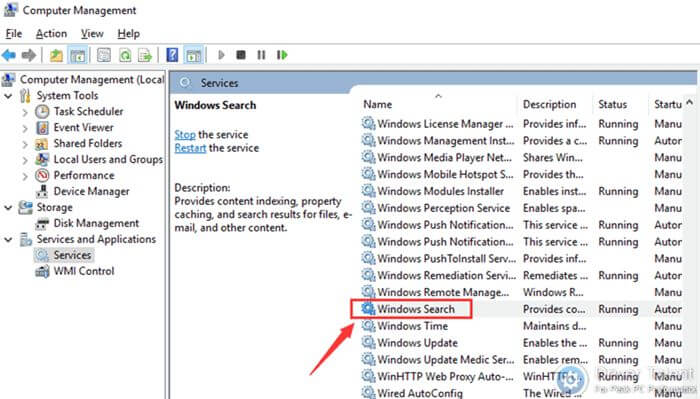Toggle Show/Hide Action Pane icon
700x399 pixels.
pos(194,55)
